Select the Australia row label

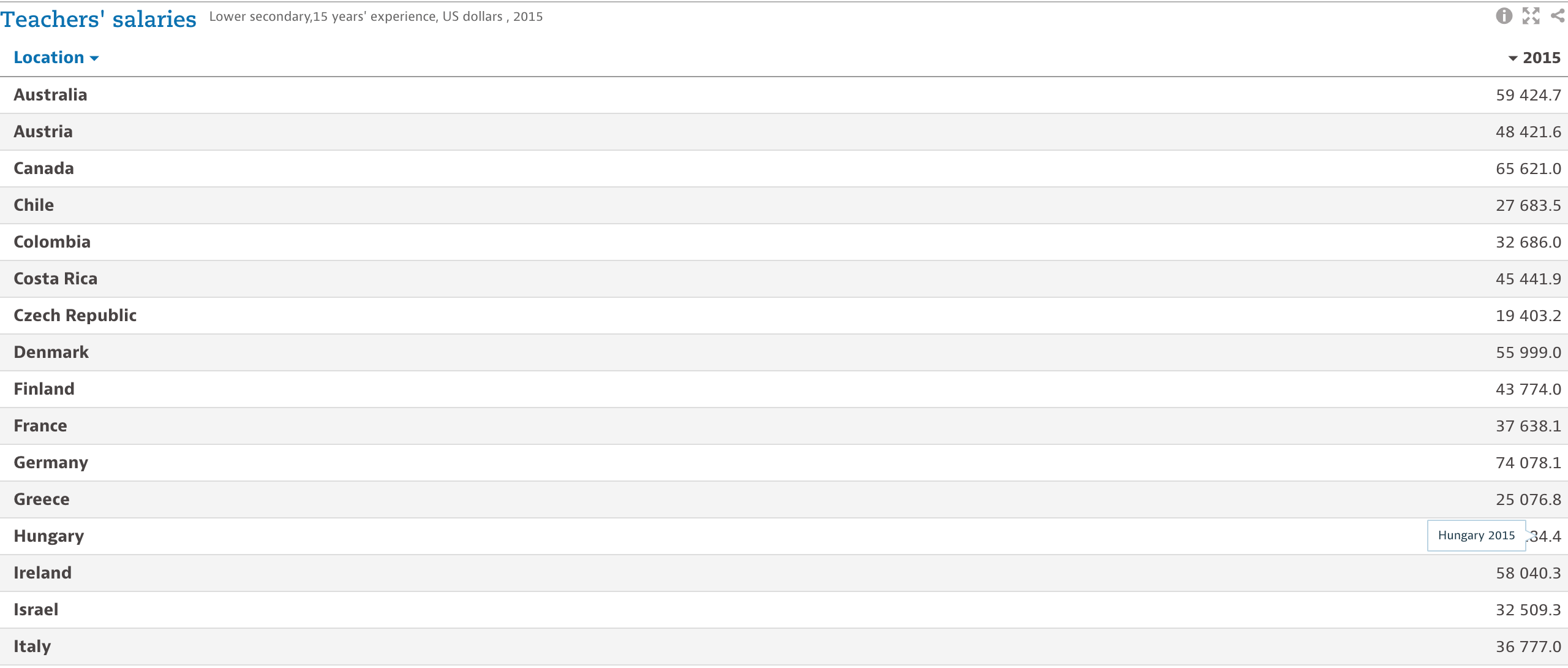pos(50,95)
